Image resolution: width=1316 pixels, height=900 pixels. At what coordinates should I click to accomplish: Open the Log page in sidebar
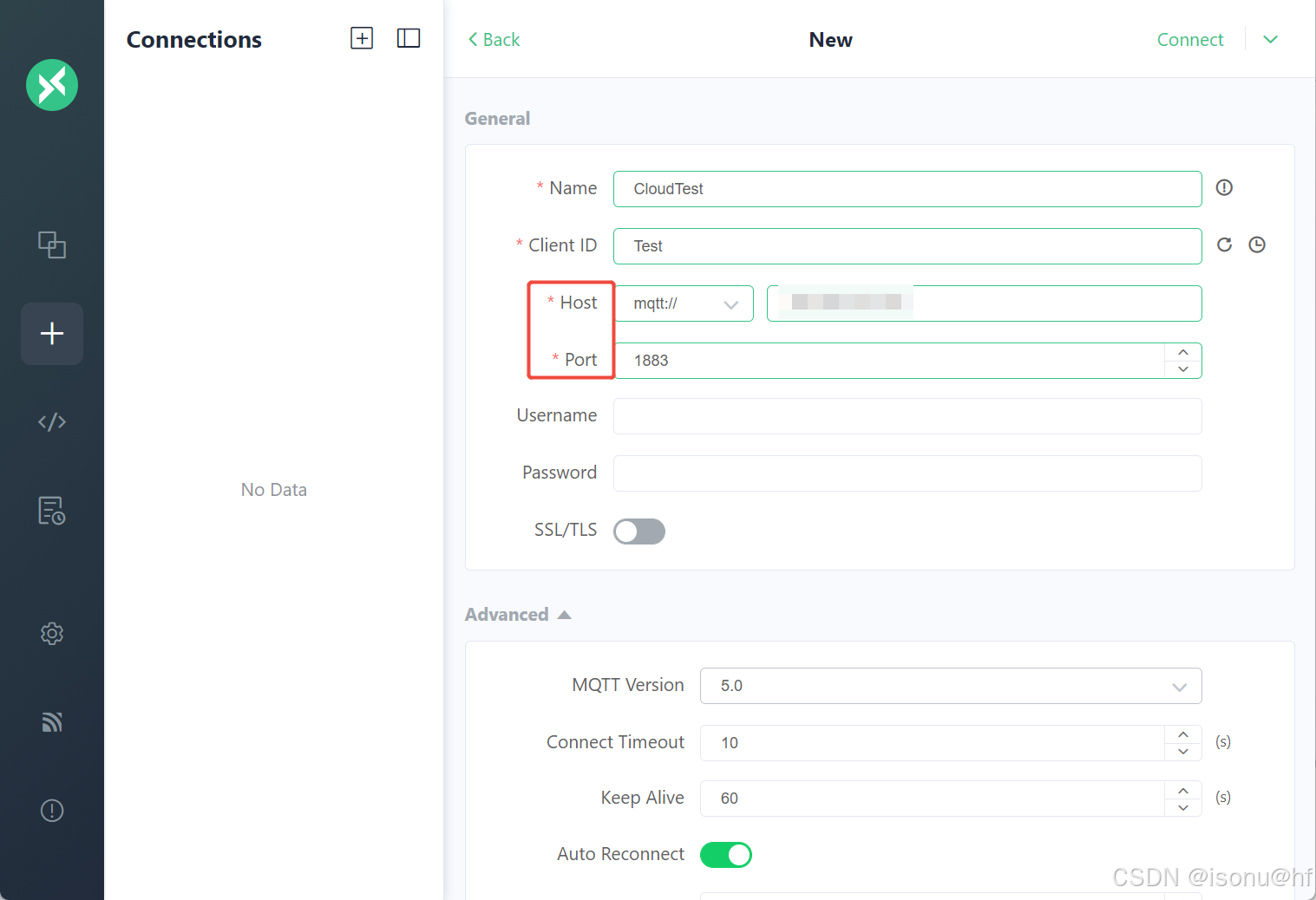coord(52,511)
